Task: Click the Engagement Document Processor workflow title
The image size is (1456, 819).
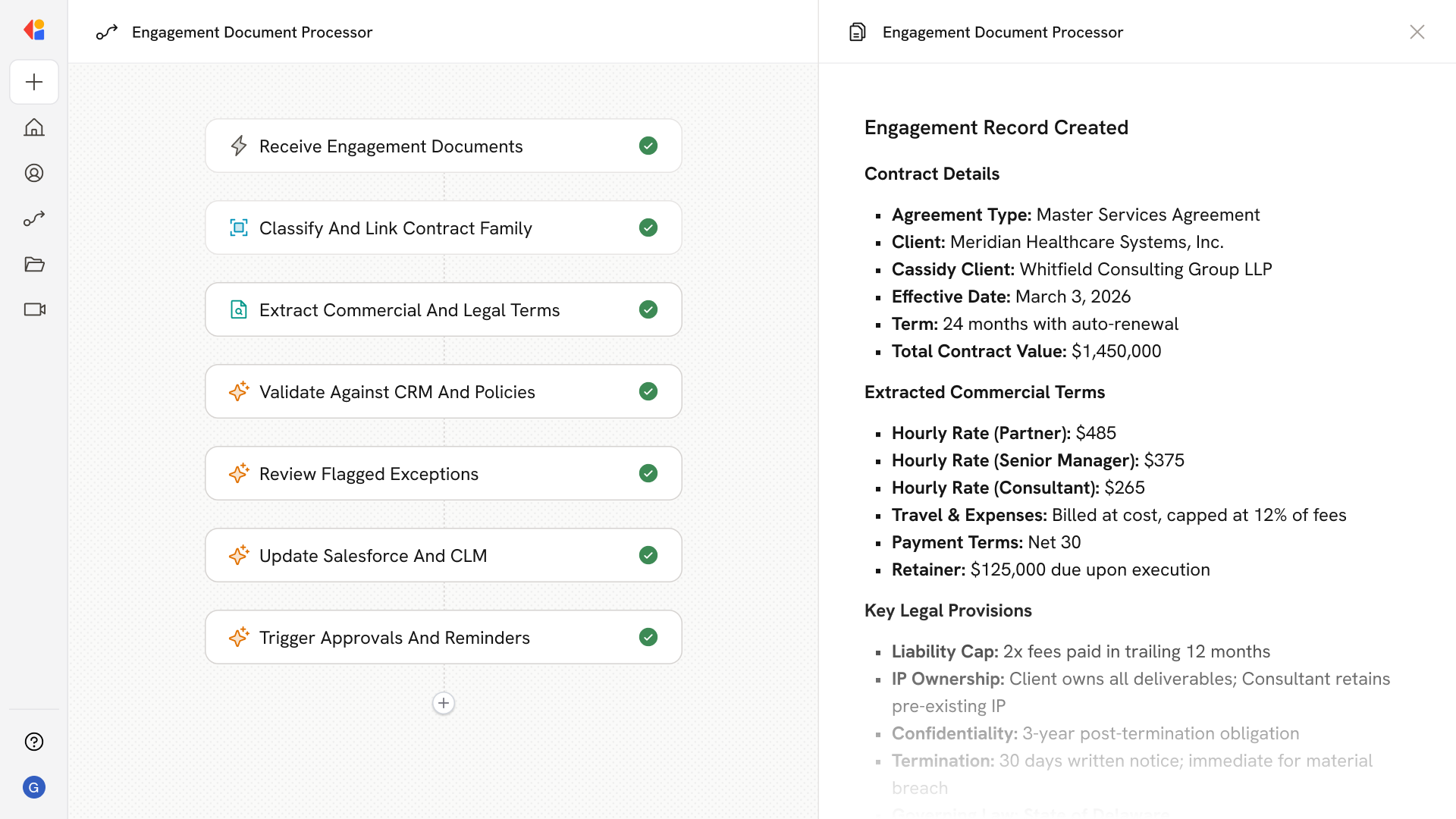Action: (252, 32)
